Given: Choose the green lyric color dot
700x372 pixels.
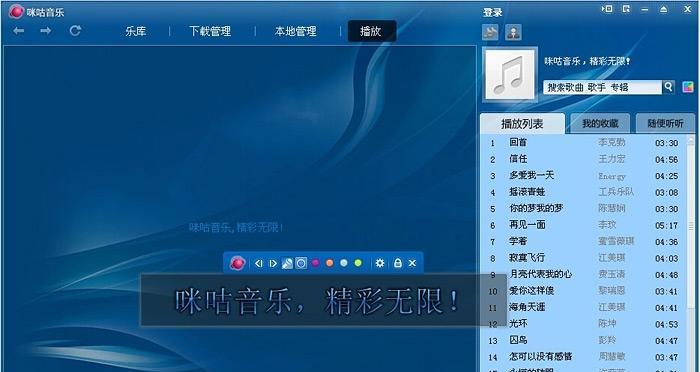Looking at the screenshot, I should click(x=358, y=263).
